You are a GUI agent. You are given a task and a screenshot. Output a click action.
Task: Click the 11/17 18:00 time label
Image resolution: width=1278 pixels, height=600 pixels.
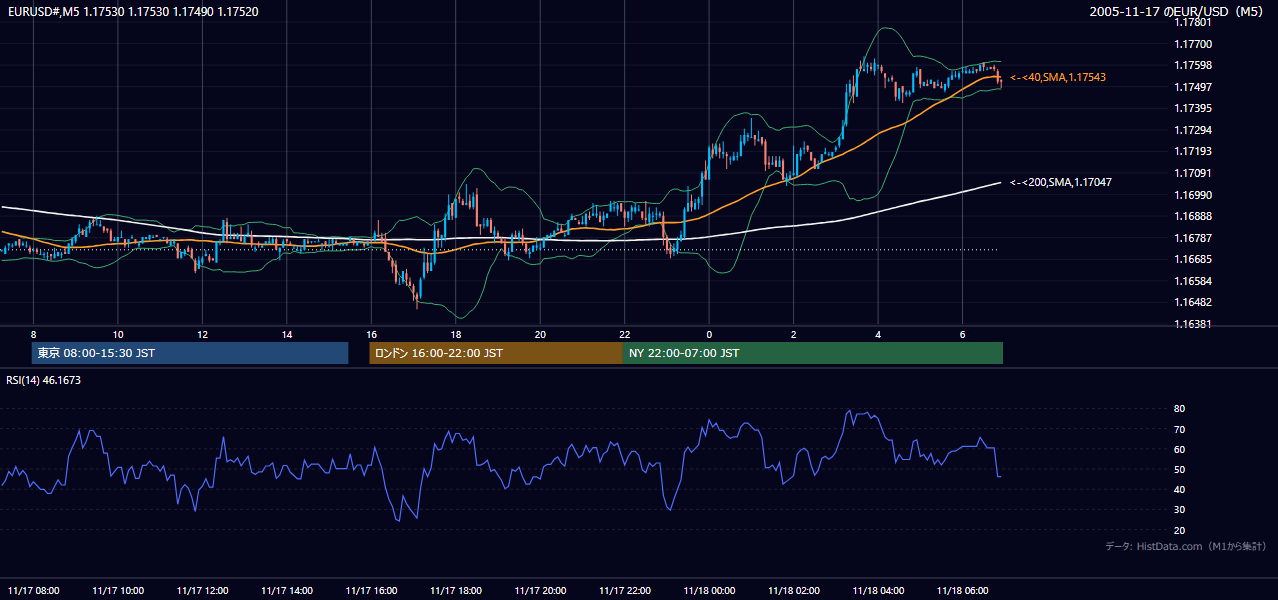pyautogui.click(x=456, y=590)
